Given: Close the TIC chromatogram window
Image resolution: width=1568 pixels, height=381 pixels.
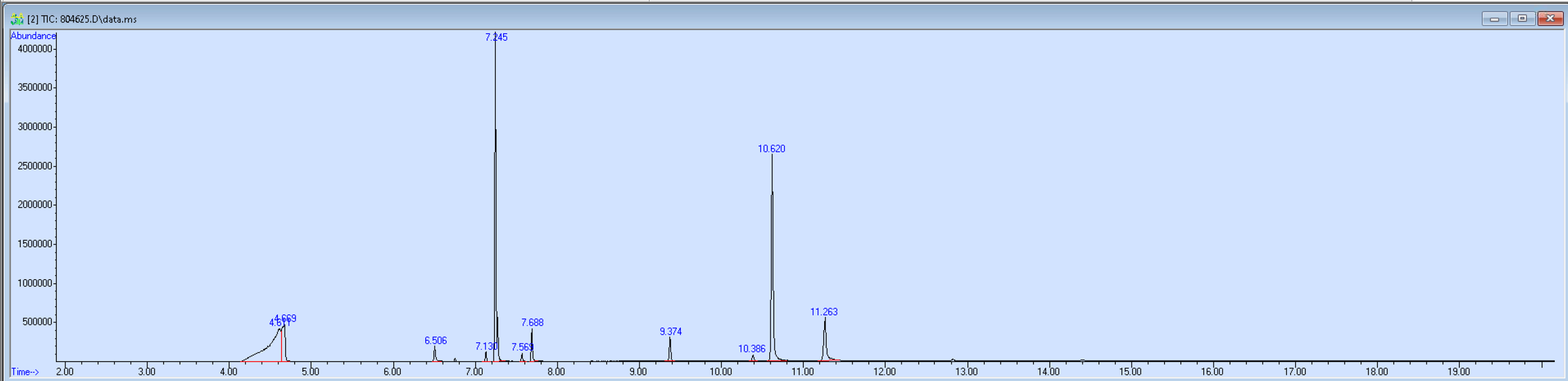Looking at the screenshot, I should coord(1550,19).
